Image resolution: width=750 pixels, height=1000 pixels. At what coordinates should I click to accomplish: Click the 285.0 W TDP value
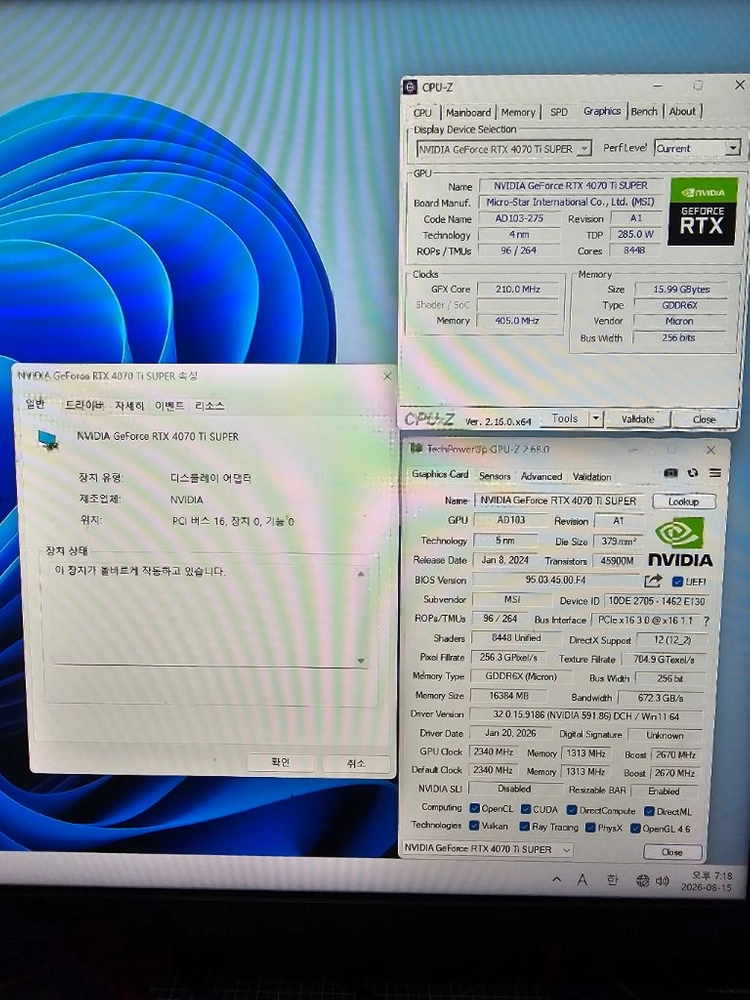(x=635, y=234)
